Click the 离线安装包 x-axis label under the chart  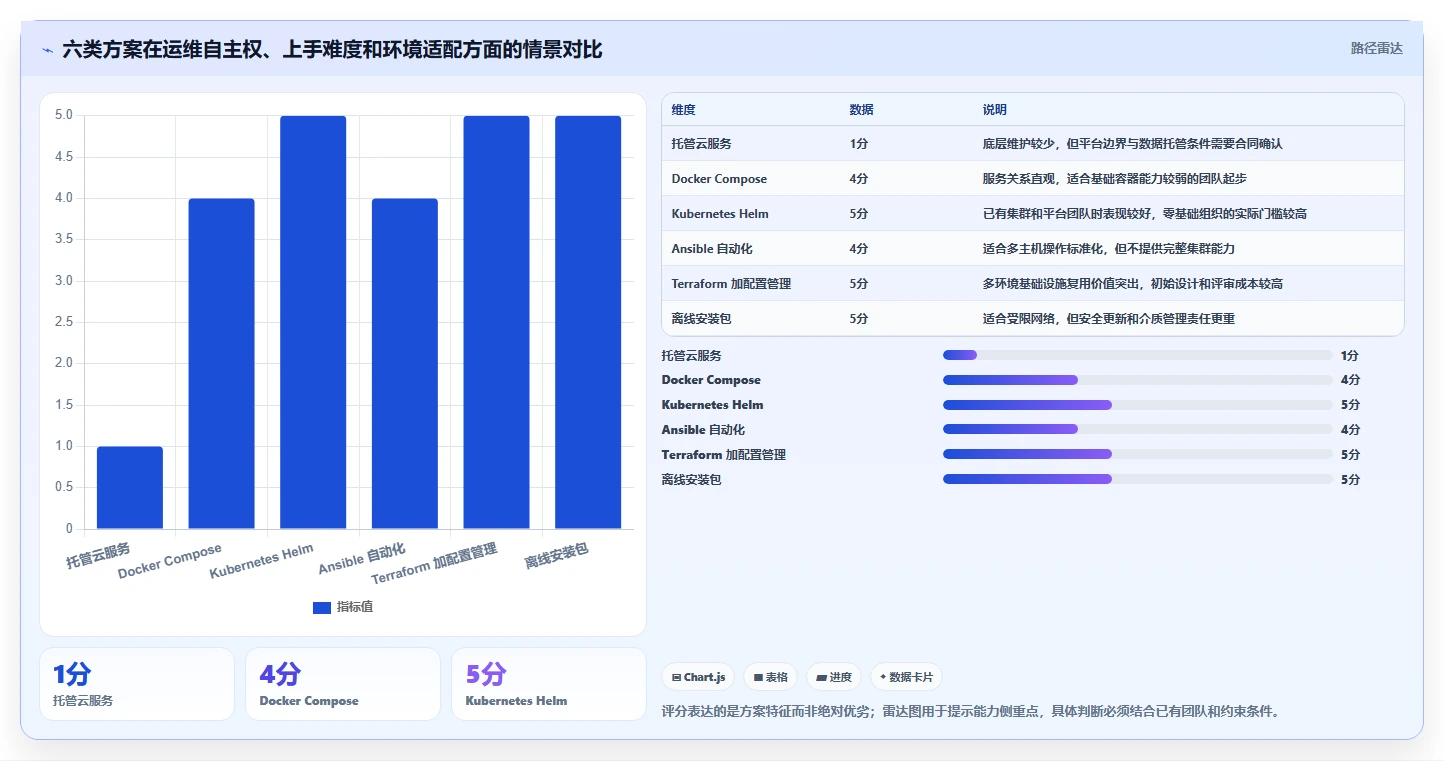tap(557, 556)
